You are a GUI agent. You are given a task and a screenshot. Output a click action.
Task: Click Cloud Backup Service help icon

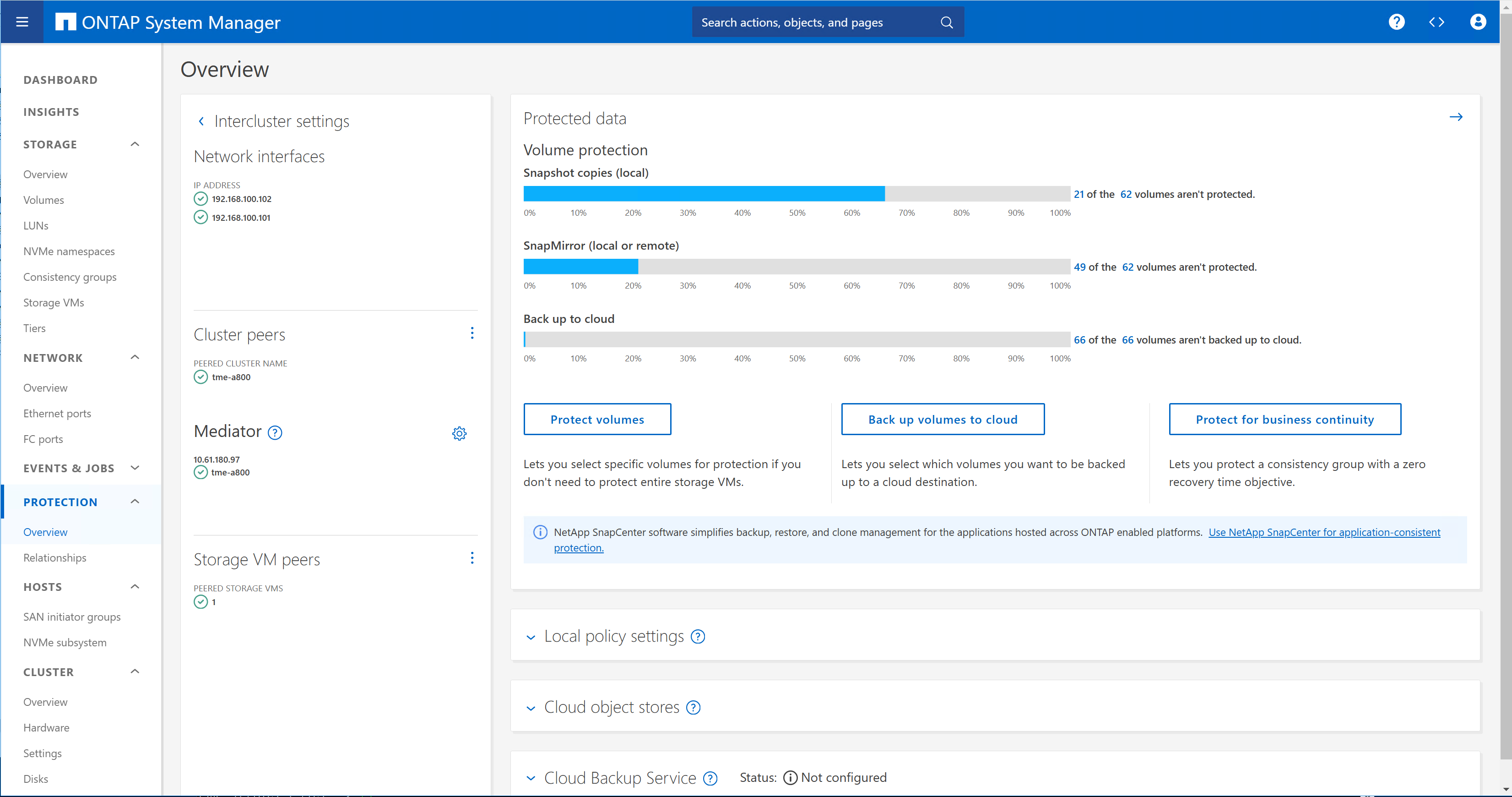pyautogui.click(x=710, y=778)
